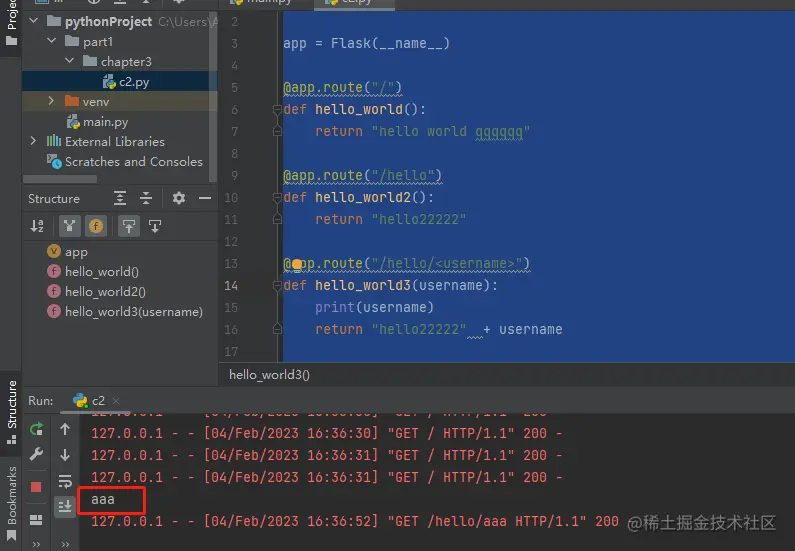This screenshot has height=551, width=795.
Task: Toggle show inherited members filter
Action: (69, 226)
